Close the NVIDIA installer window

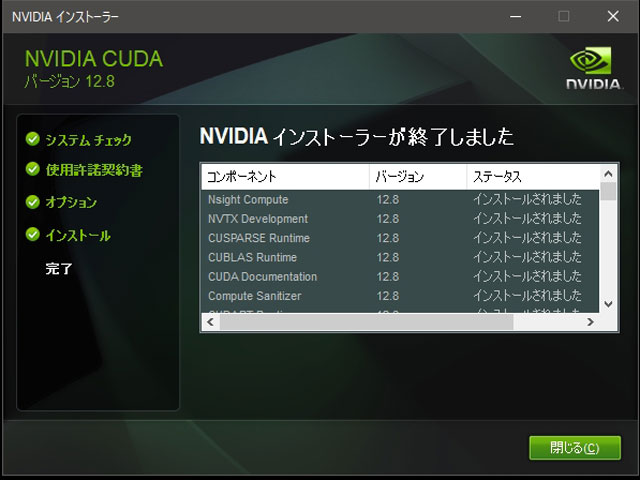pyautogui.click(x=613, y=16)
